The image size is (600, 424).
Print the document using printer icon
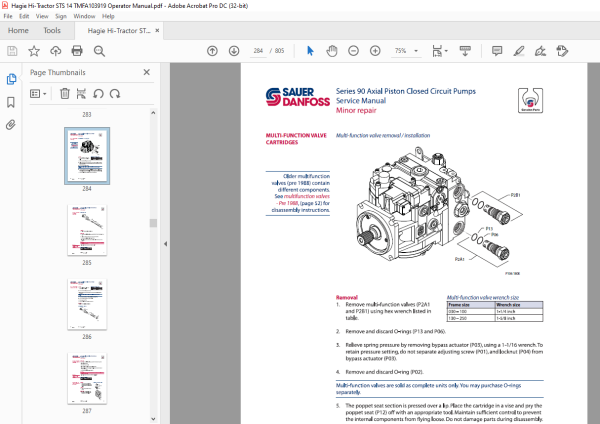77,51
